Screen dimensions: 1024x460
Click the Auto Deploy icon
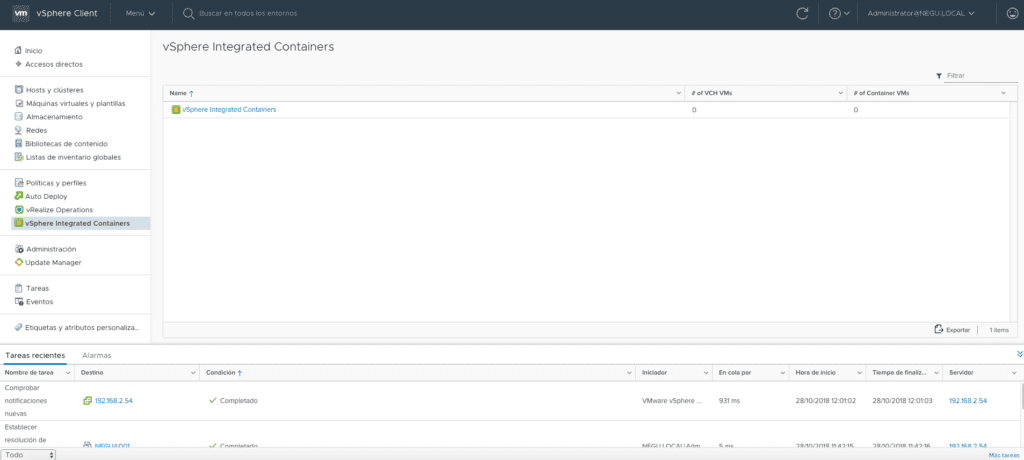(19, 196)
